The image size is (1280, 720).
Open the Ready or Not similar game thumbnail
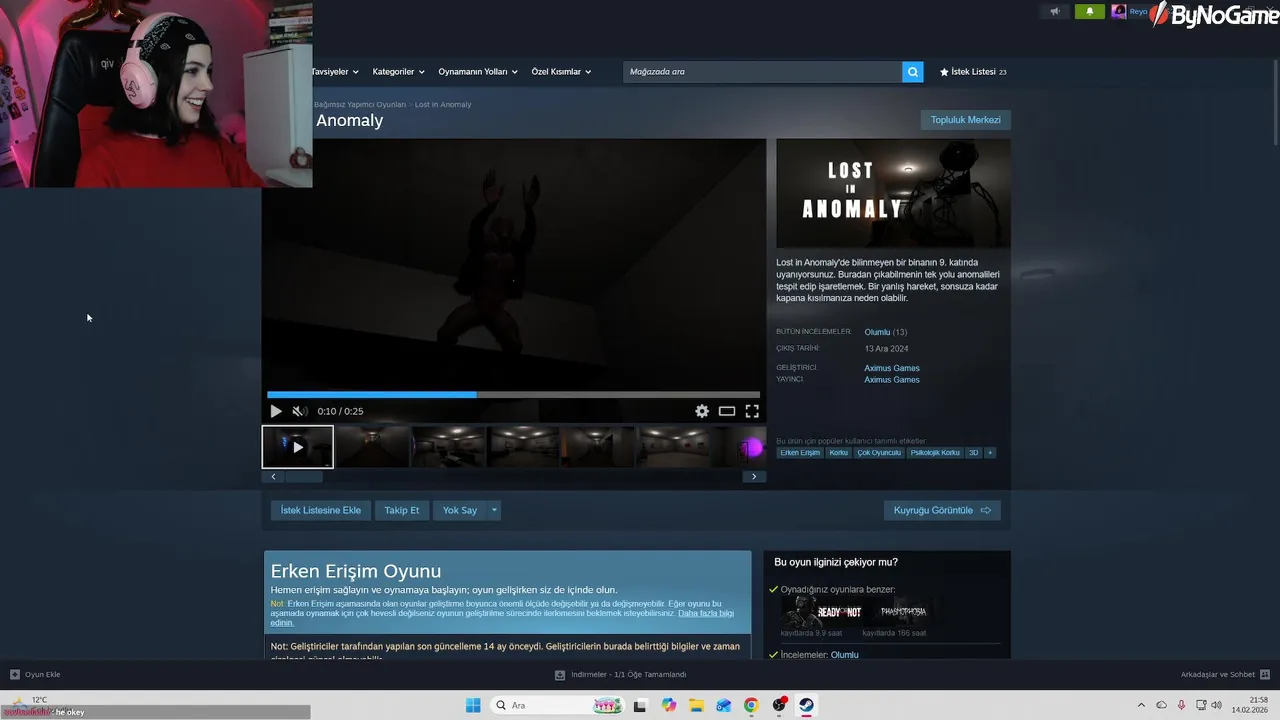[823, 611]
